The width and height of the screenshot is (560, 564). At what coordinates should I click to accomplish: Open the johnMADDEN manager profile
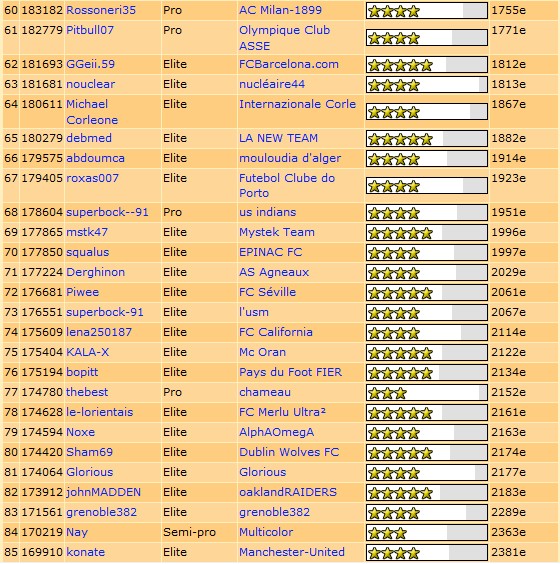[104, 492]
